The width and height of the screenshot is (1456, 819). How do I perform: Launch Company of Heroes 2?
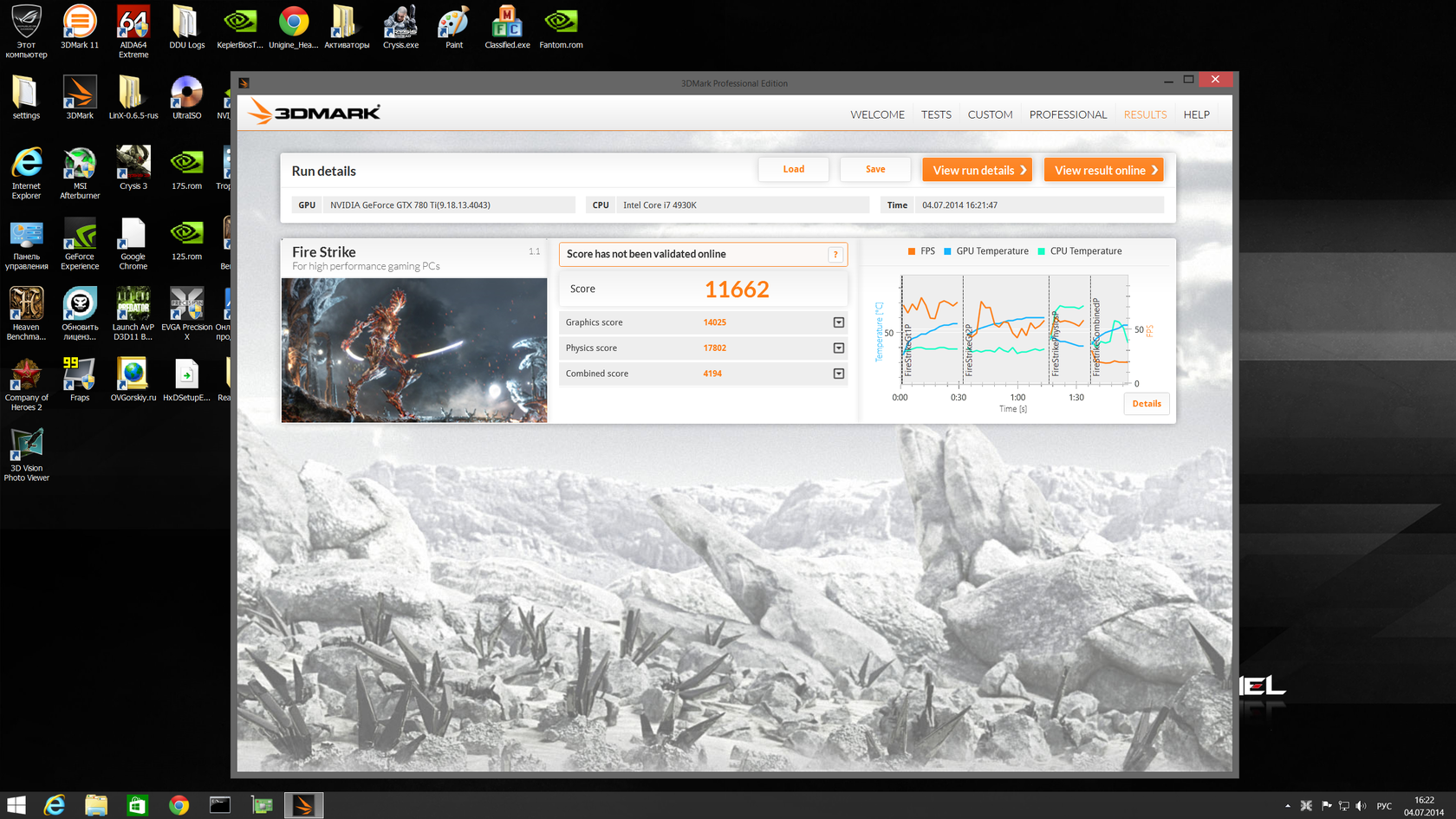(26, 384)
